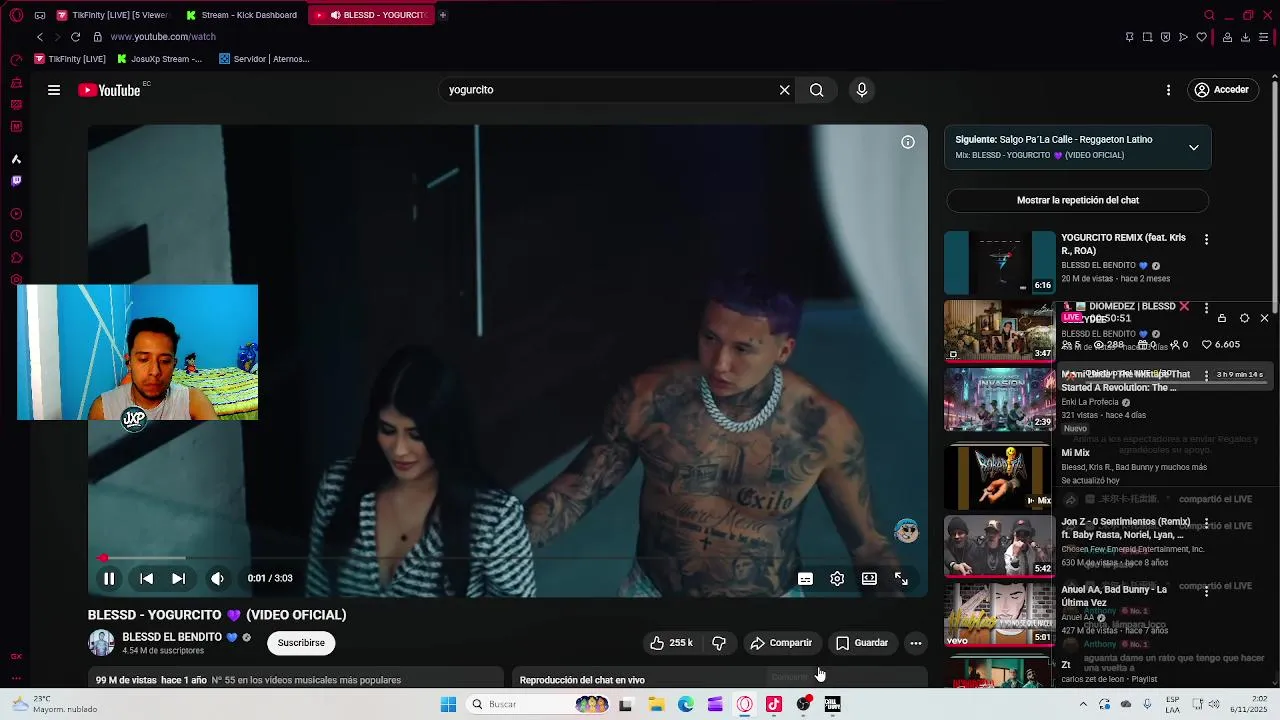
Task: Submit search with the magnifier button
Action: tap(817, 90)
